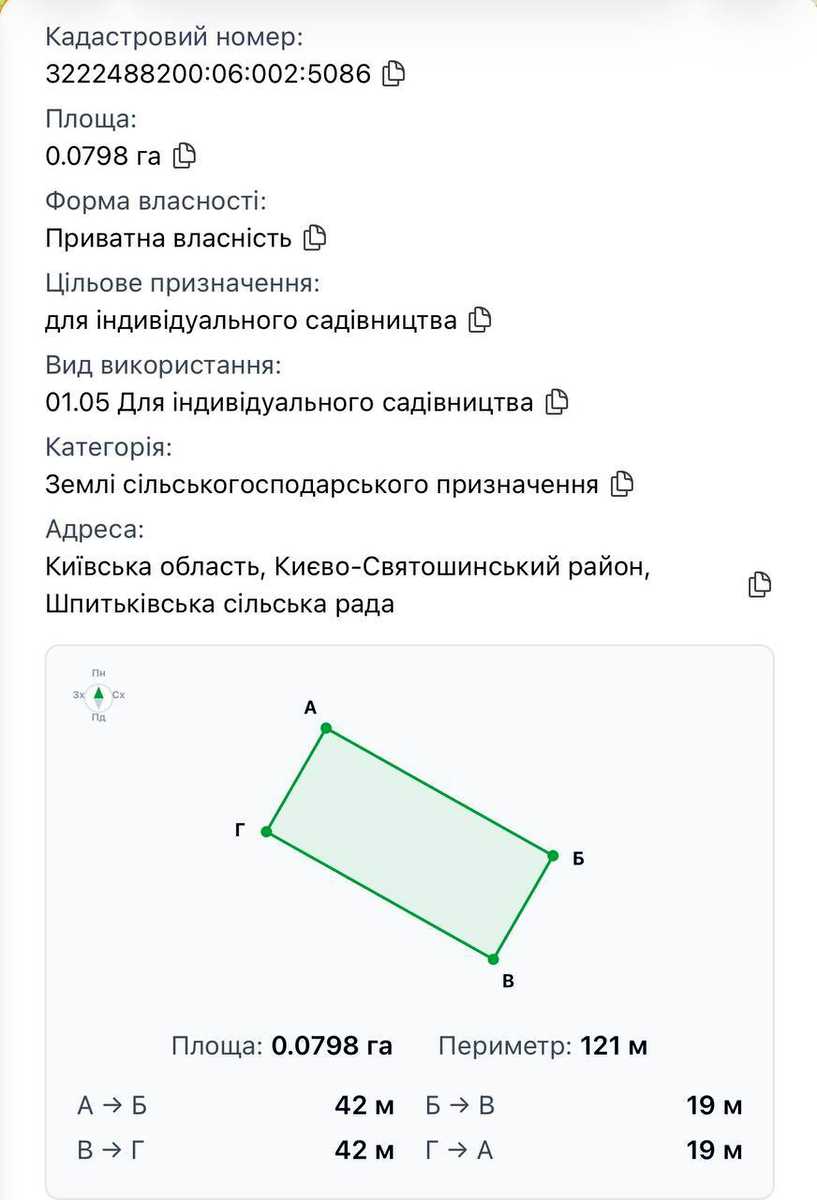Click inside the green parcel polygon

point(409,843)
